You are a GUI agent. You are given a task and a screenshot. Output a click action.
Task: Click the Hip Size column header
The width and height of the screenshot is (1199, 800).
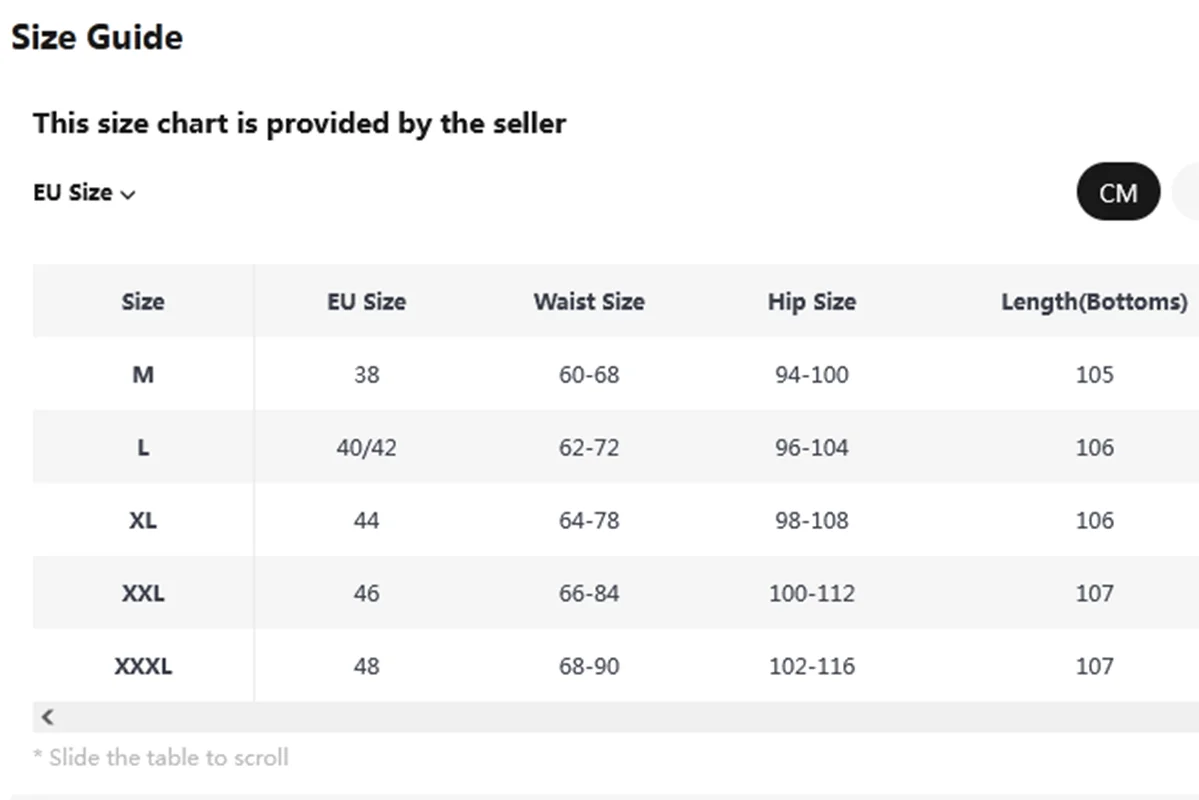tap(811, 301)
